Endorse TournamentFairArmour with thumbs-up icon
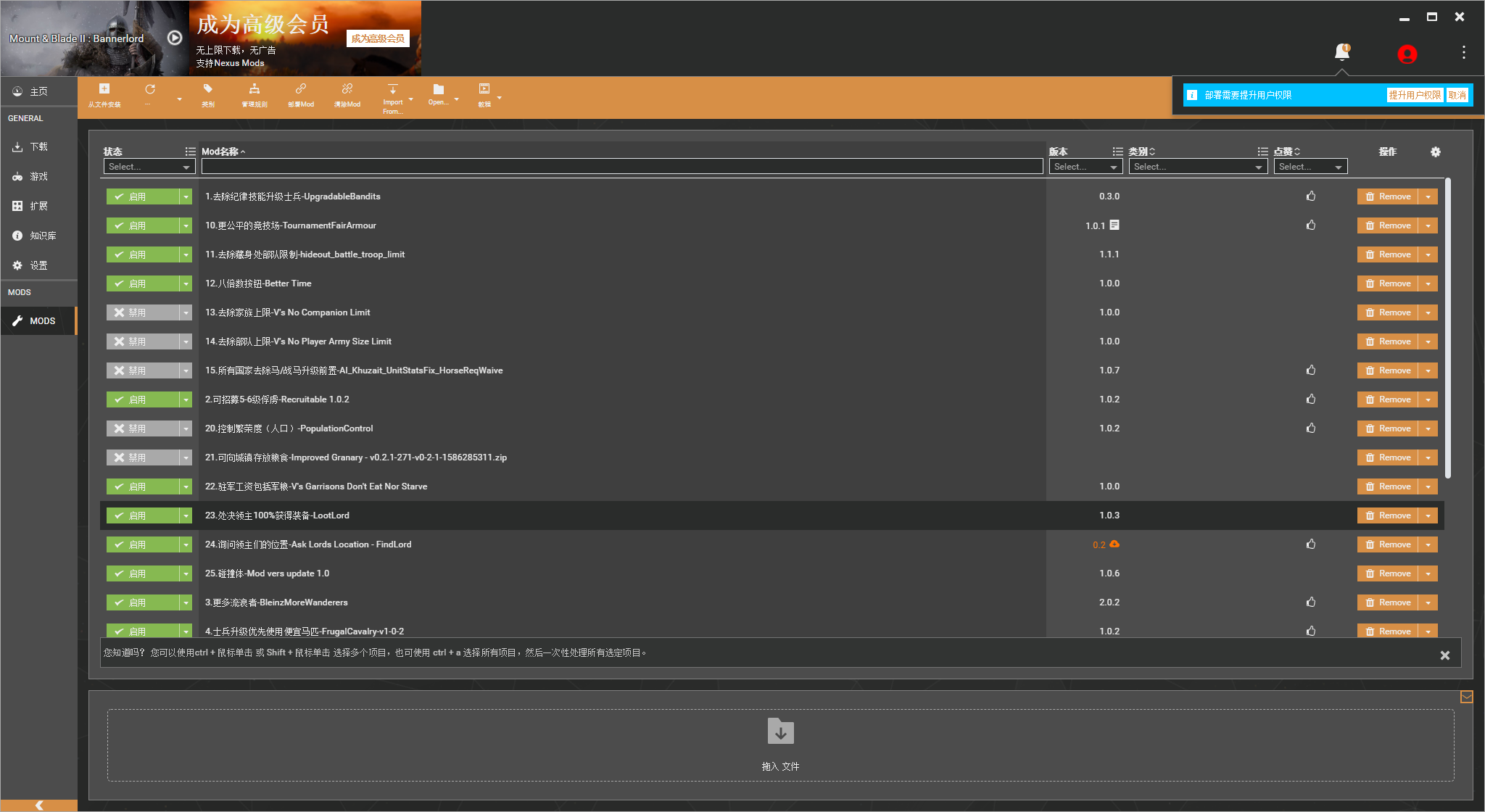The image size is (1485, 812). (x=1311, y=225)
